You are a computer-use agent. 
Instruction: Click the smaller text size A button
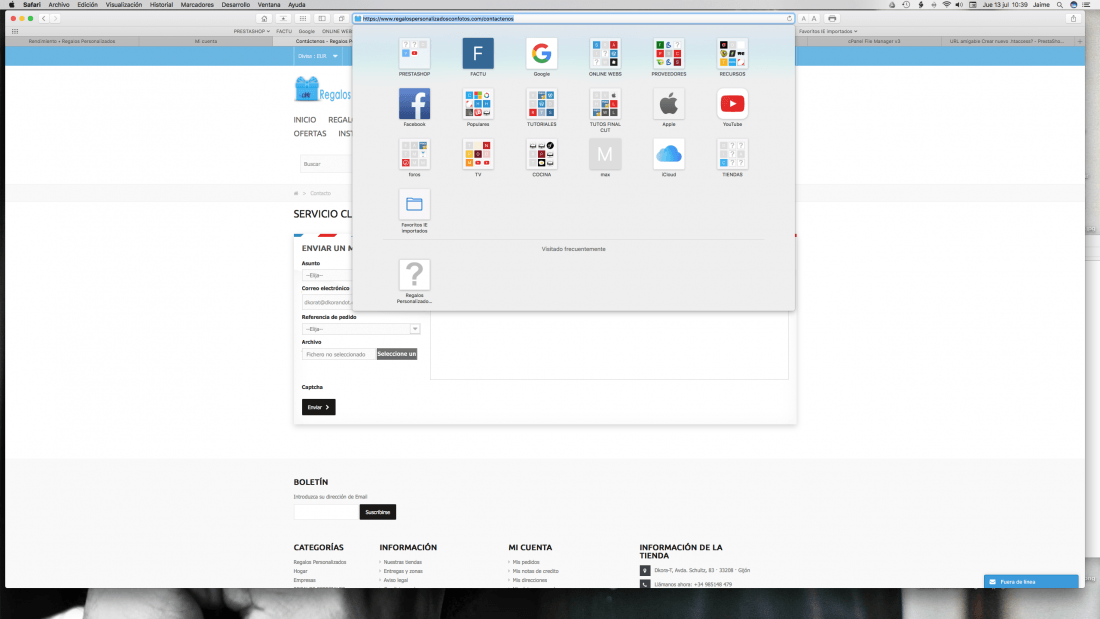(804, 19)
